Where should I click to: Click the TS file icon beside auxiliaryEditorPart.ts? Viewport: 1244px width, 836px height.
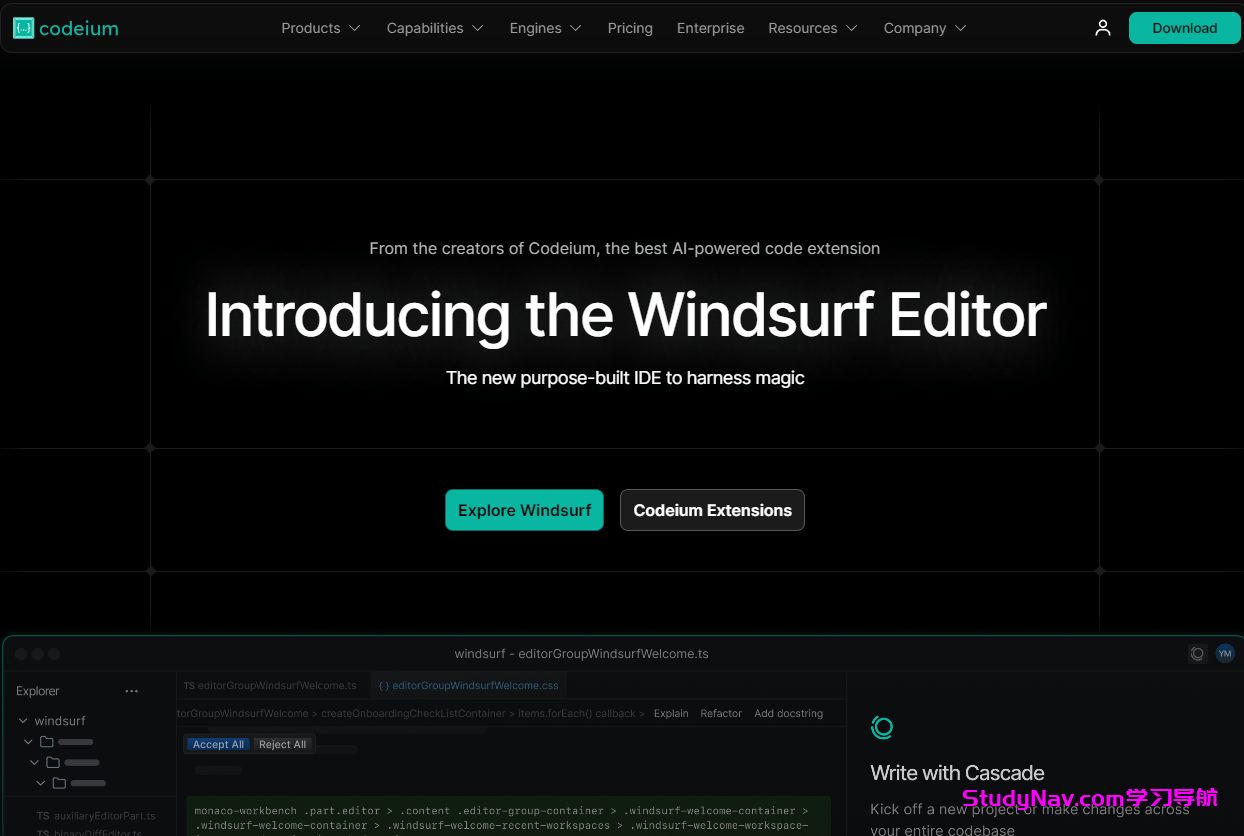tap(45, 815)
